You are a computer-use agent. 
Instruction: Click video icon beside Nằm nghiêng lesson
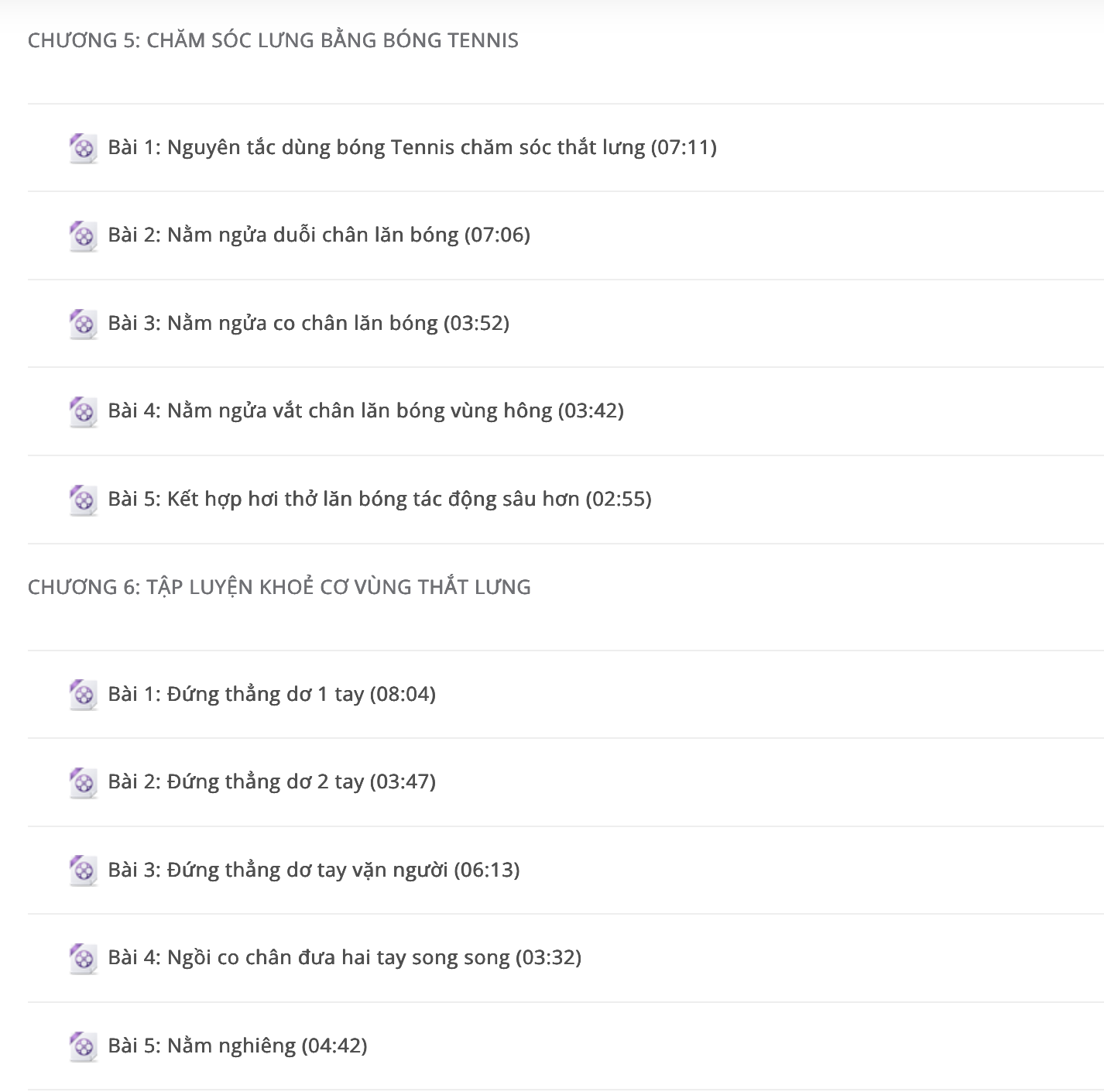pos(83,1046)
